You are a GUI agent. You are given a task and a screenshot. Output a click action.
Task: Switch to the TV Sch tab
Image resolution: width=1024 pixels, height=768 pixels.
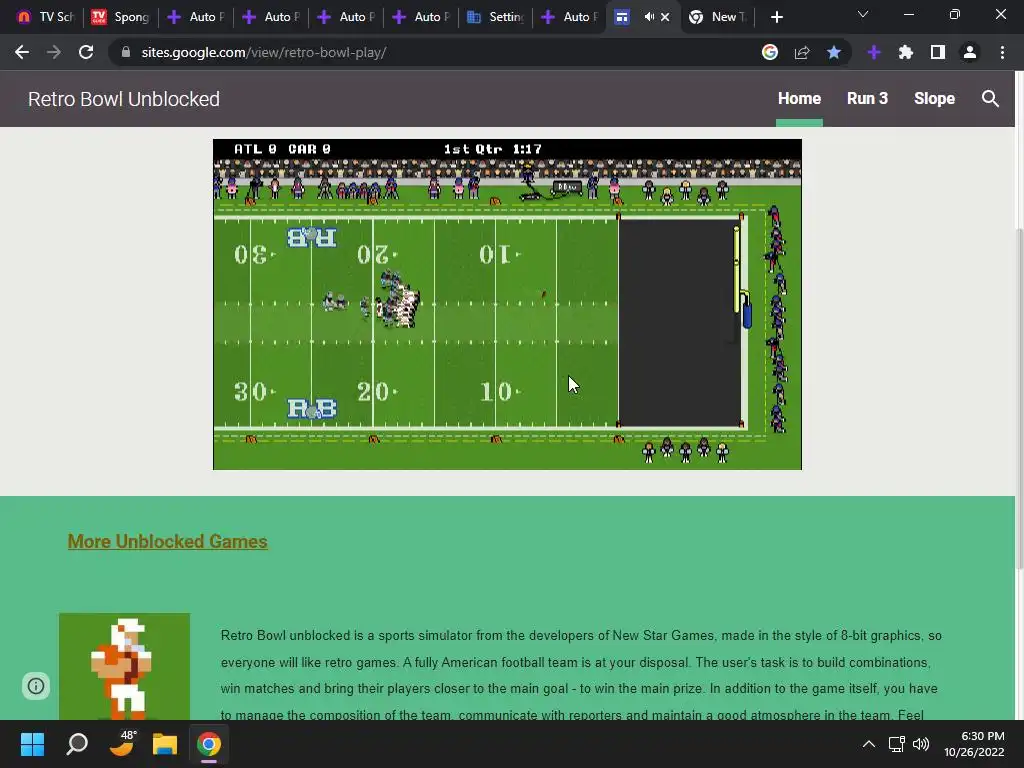44,17
